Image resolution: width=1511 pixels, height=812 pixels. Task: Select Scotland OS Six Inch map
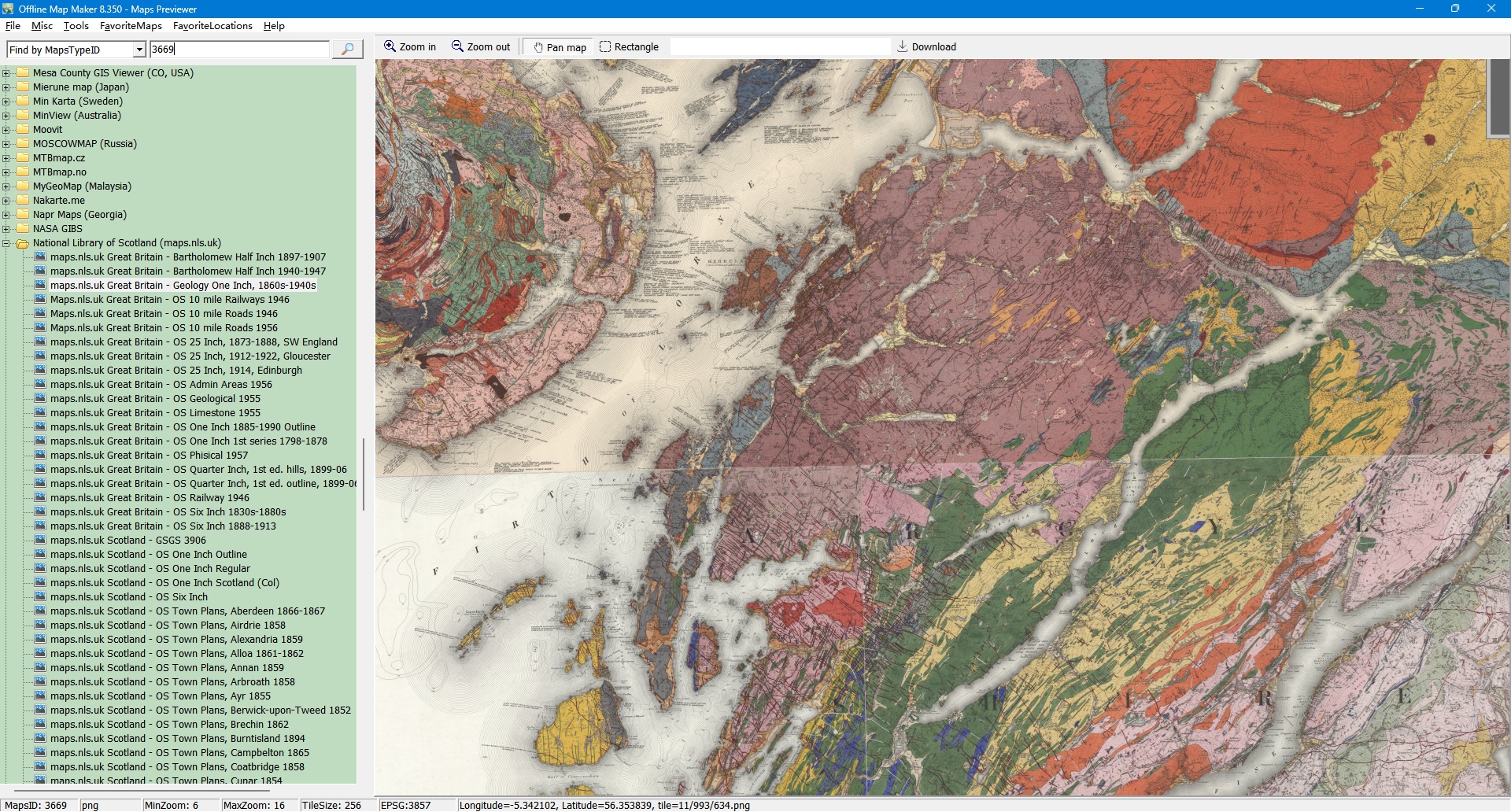[129, 597]
